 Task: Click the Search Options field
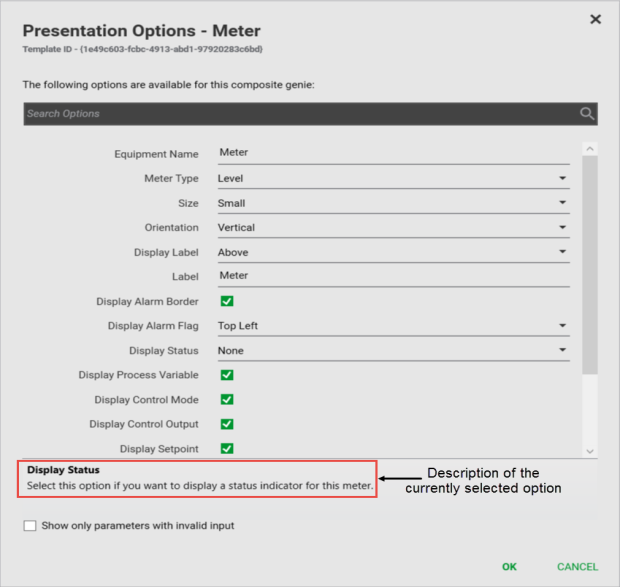click(x=300, y=113)
